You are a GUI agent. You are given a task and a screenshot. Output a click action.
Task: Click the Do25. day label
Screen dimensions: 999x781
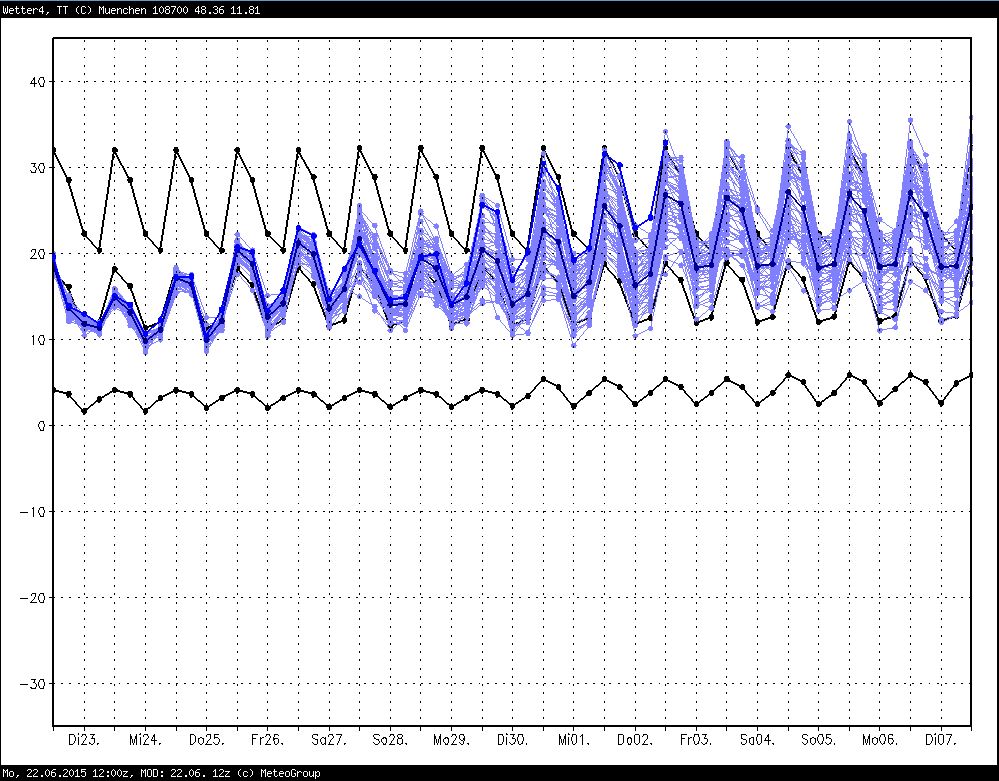(x=205, y=740)
